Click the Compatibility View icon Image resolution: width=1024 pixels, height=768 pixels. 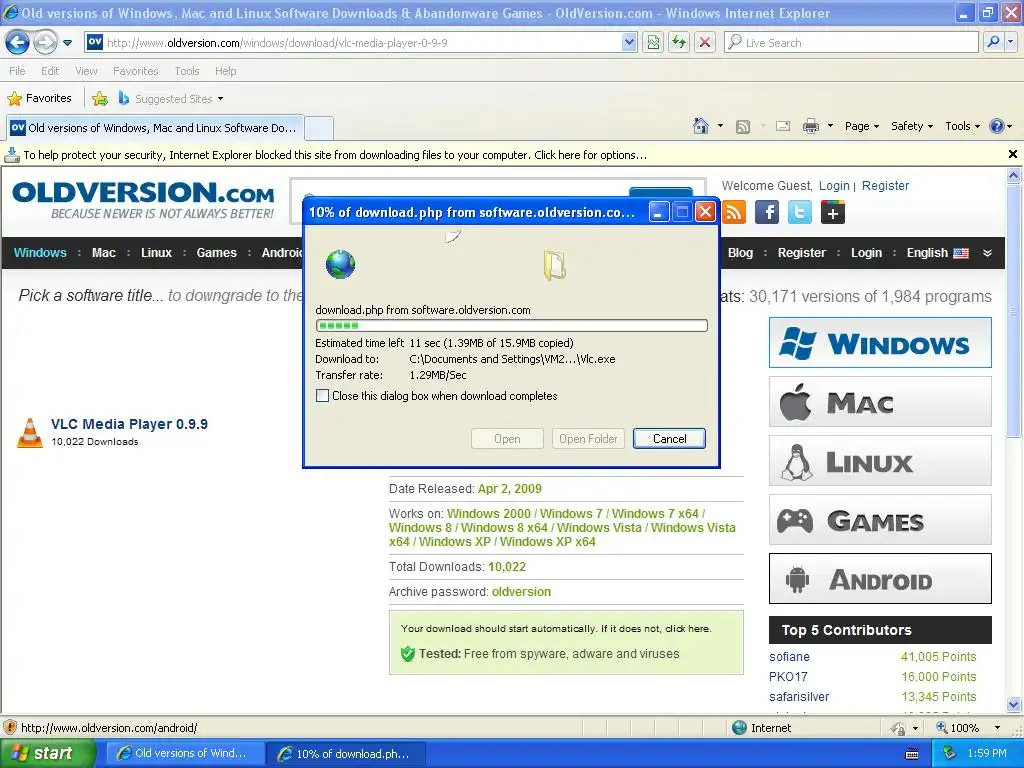[x=653, y=43]
